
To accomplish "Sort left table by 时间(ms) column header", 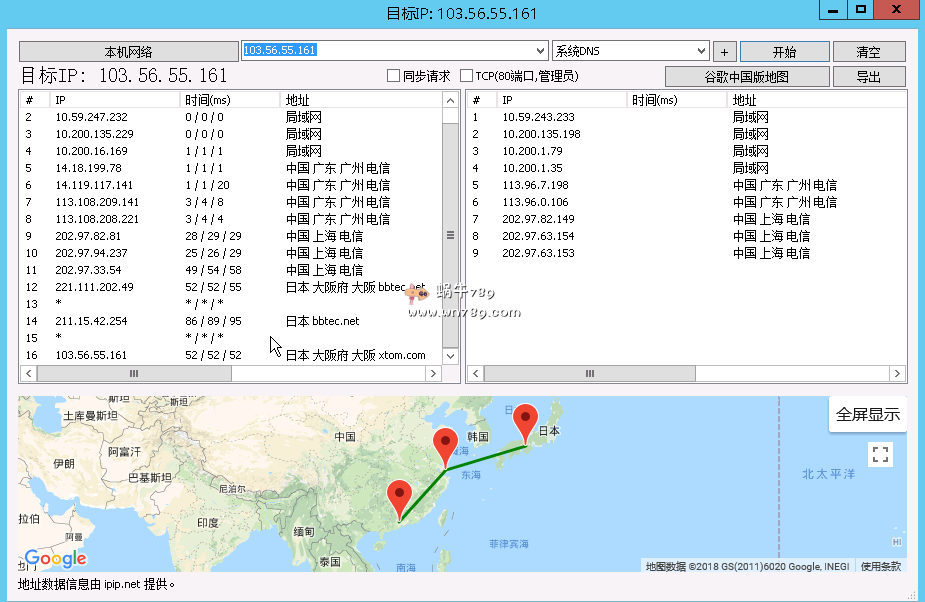I will pyautogui.click(x=230, y=100).
